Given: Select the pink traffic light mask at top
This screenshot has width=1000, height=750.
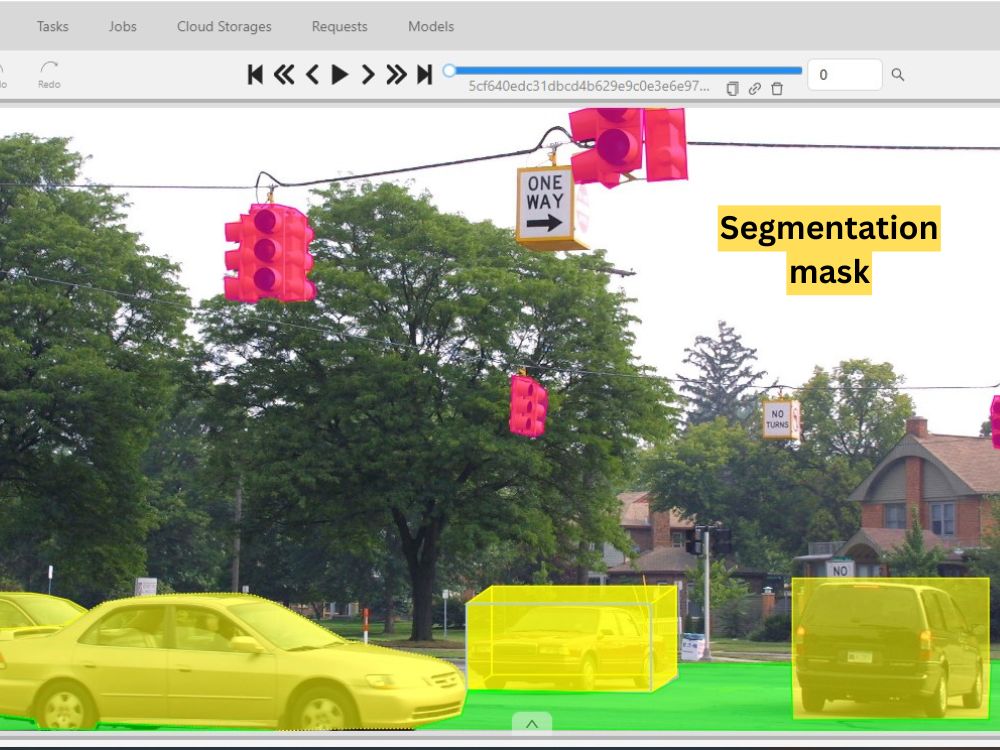Looking at the screenshot, I should (x=628, y=147).
